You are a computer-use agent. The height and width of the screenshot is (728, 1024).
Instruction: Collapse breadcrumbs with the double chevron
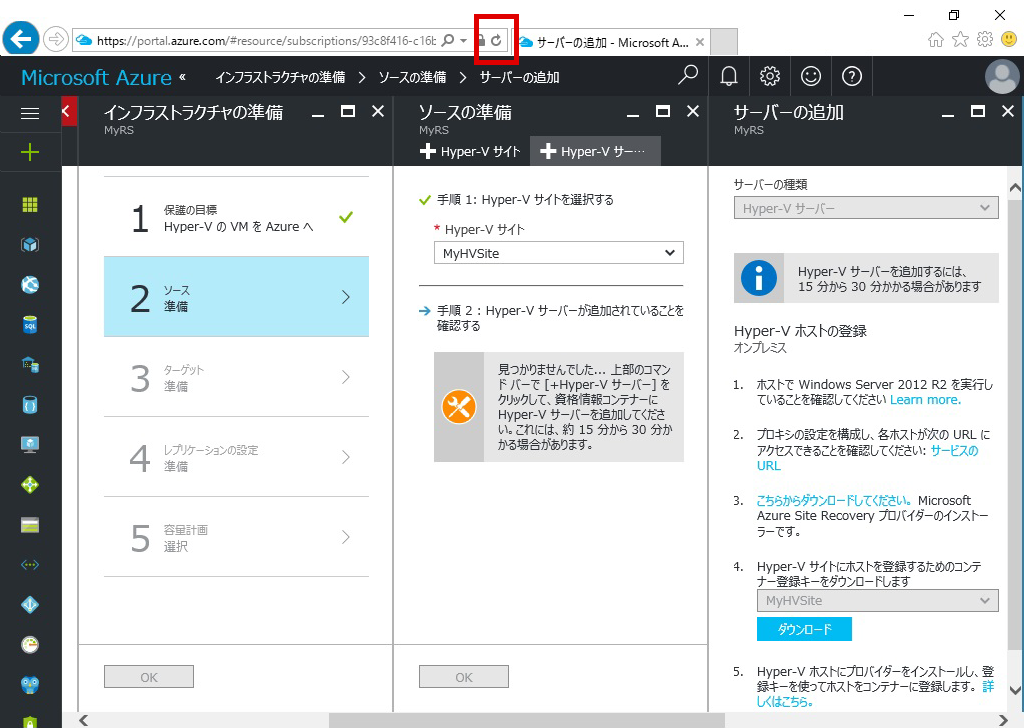pos(182,77)
